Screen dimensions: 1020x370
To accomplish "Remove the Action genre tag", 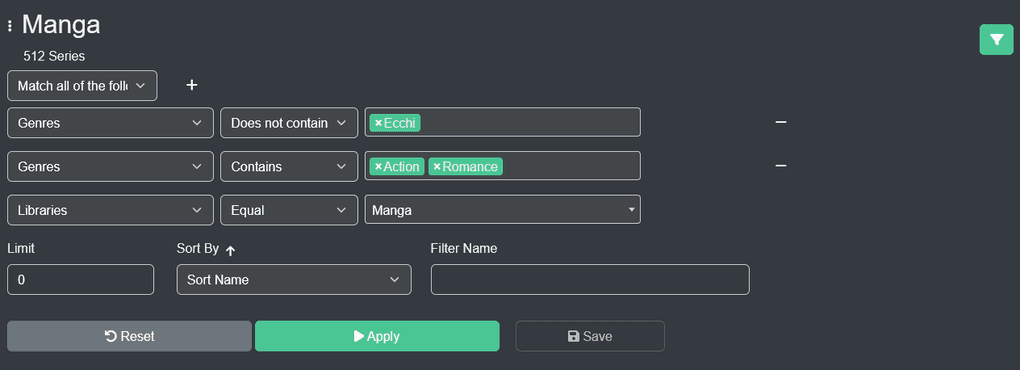I will pos(379,166).
